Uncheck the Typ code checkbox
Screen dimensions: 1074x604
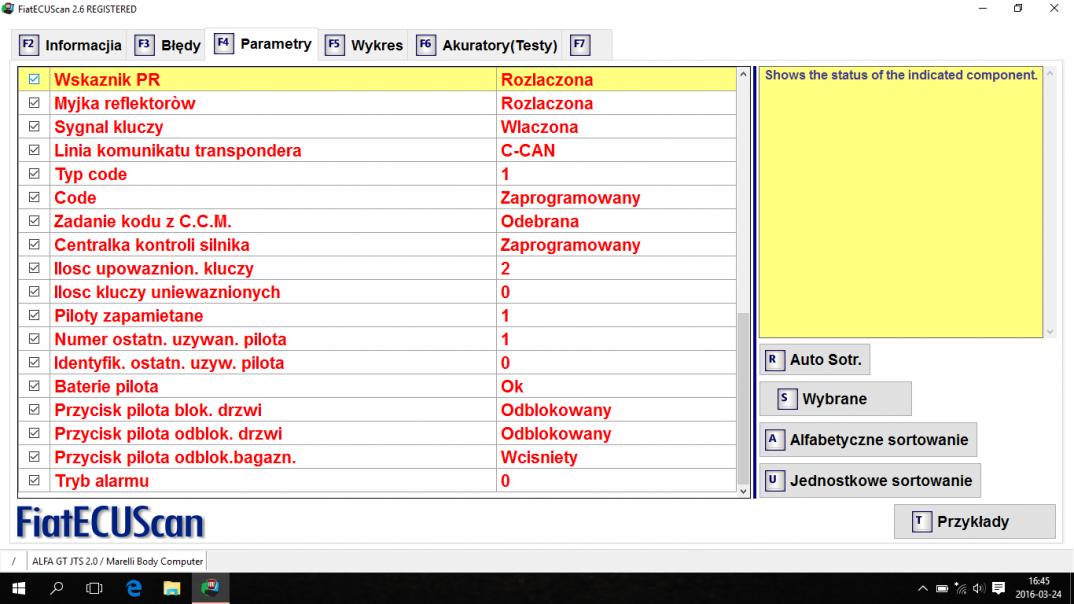point(34,174)
